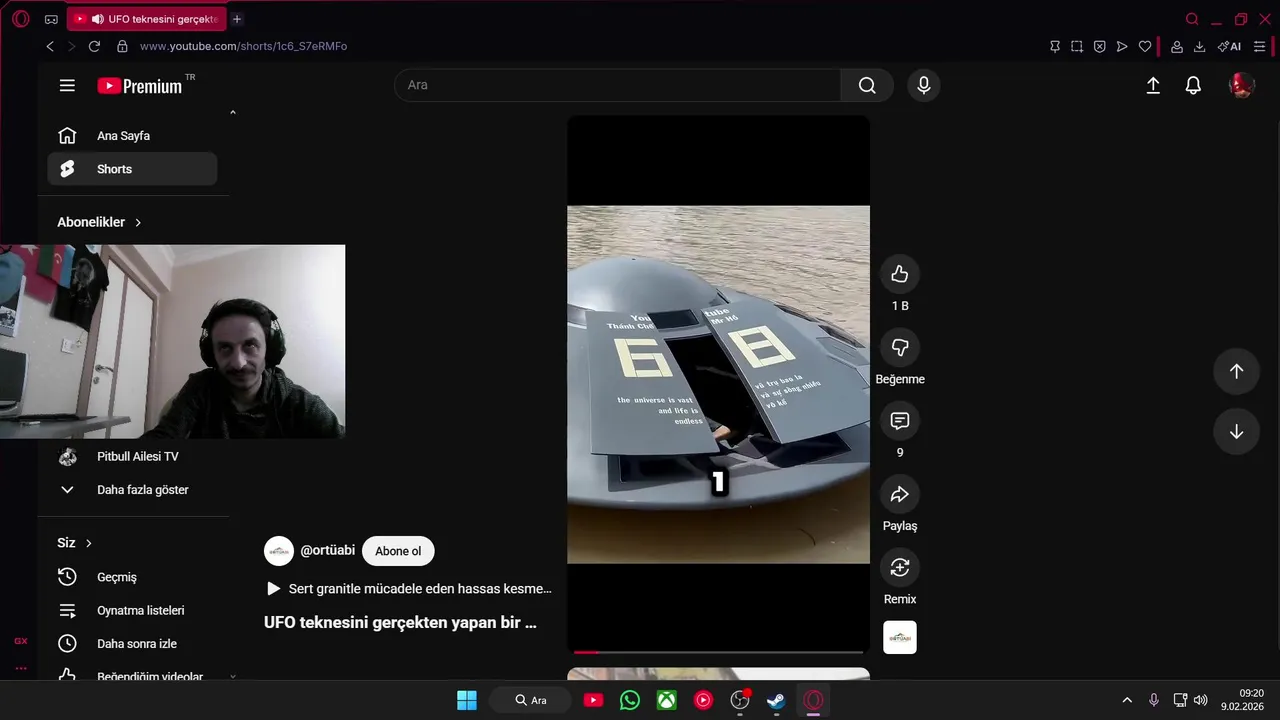The image size is (1280, 720).
Task: Open the ad blocker shield icon
Action: coord(1099,46)
